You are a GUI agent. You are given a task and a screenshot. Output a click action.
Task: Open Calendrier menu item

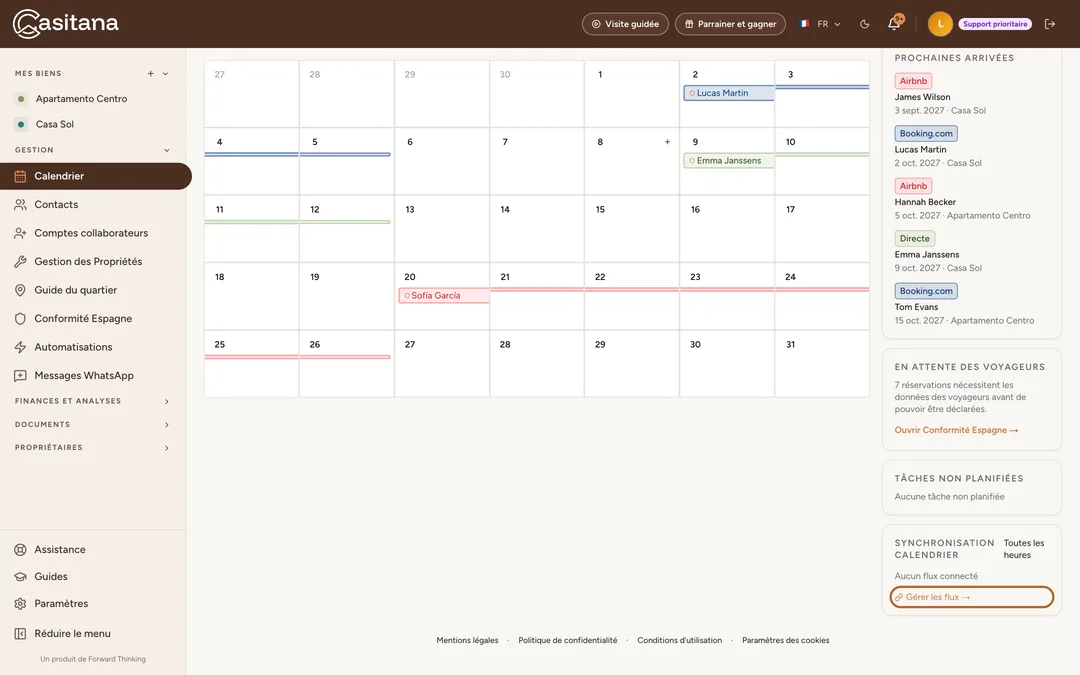point(96,176)
